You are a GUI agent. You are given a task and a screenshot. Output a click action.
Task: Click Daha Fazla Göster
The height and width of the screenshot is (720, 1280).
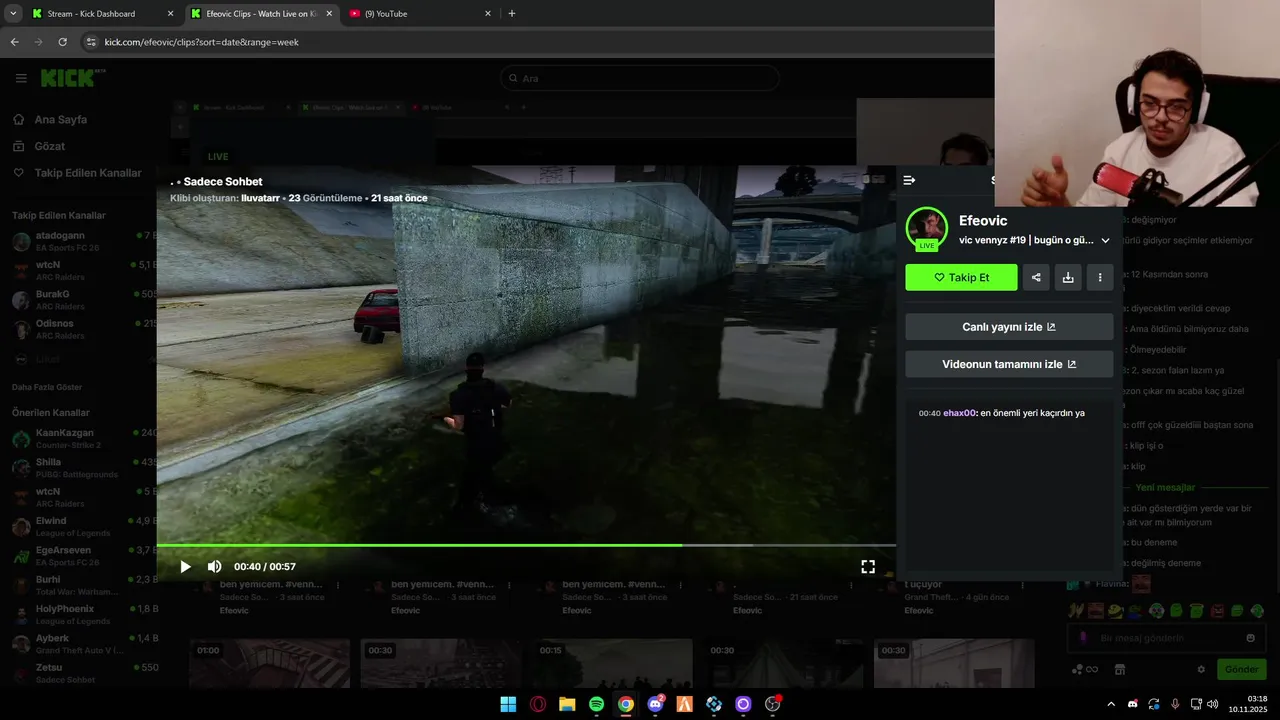coord(47,387)
